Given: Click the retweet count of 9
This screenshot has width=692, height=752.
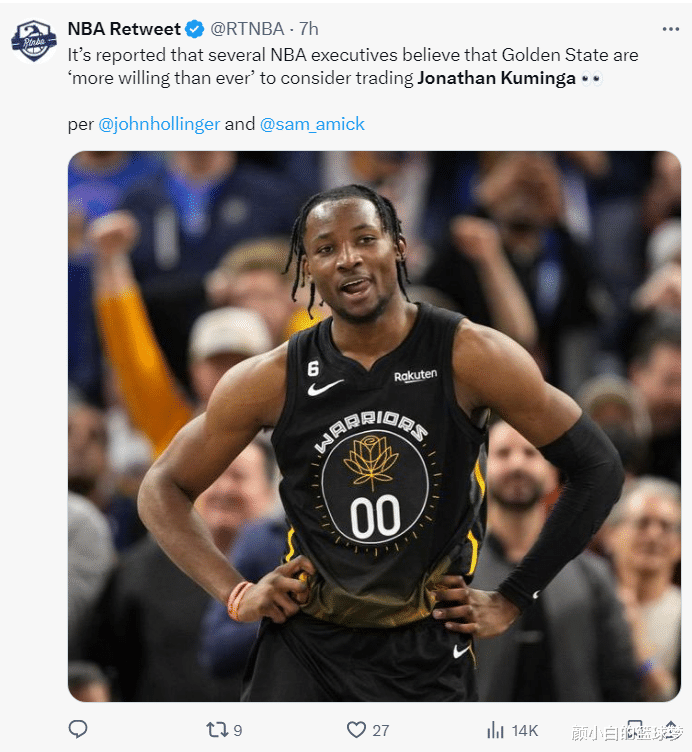Looking at the screenshot, I should point(237,730).
